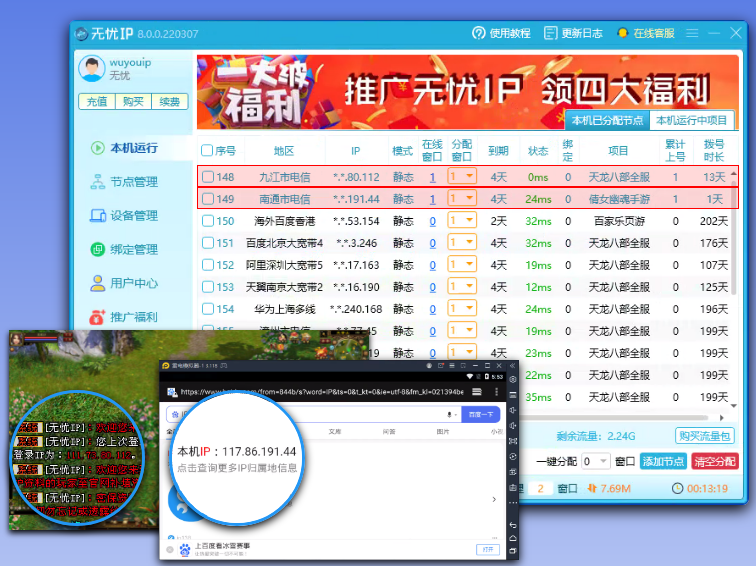The image size is (756, 566).
Task: Click the emulator fullscreen icon
Action: 513,441
